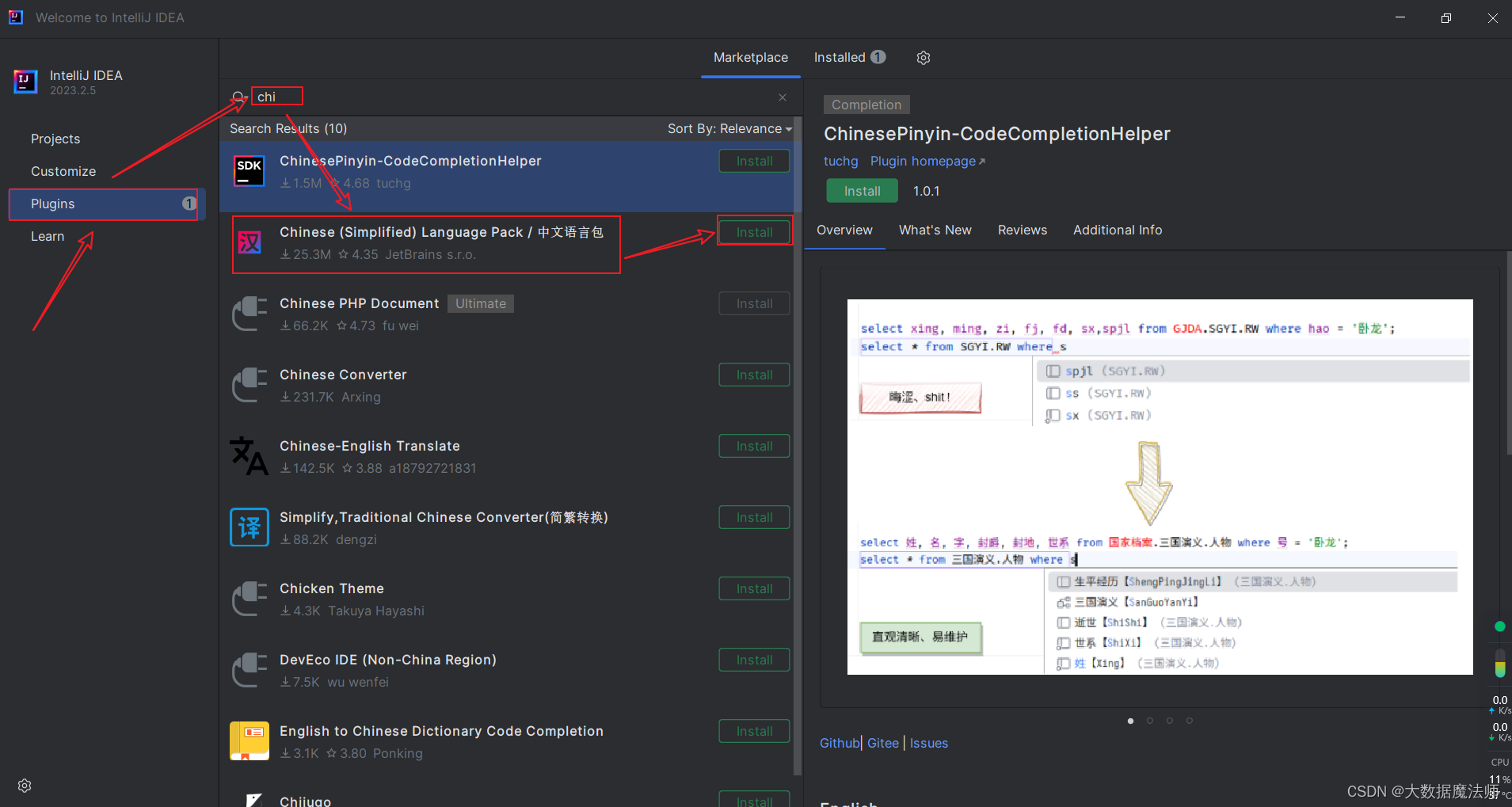Click the IntelliJ IDEA logo in sidebar
This screenshot has width=1512, height=807.
click(x=26, y=82)
